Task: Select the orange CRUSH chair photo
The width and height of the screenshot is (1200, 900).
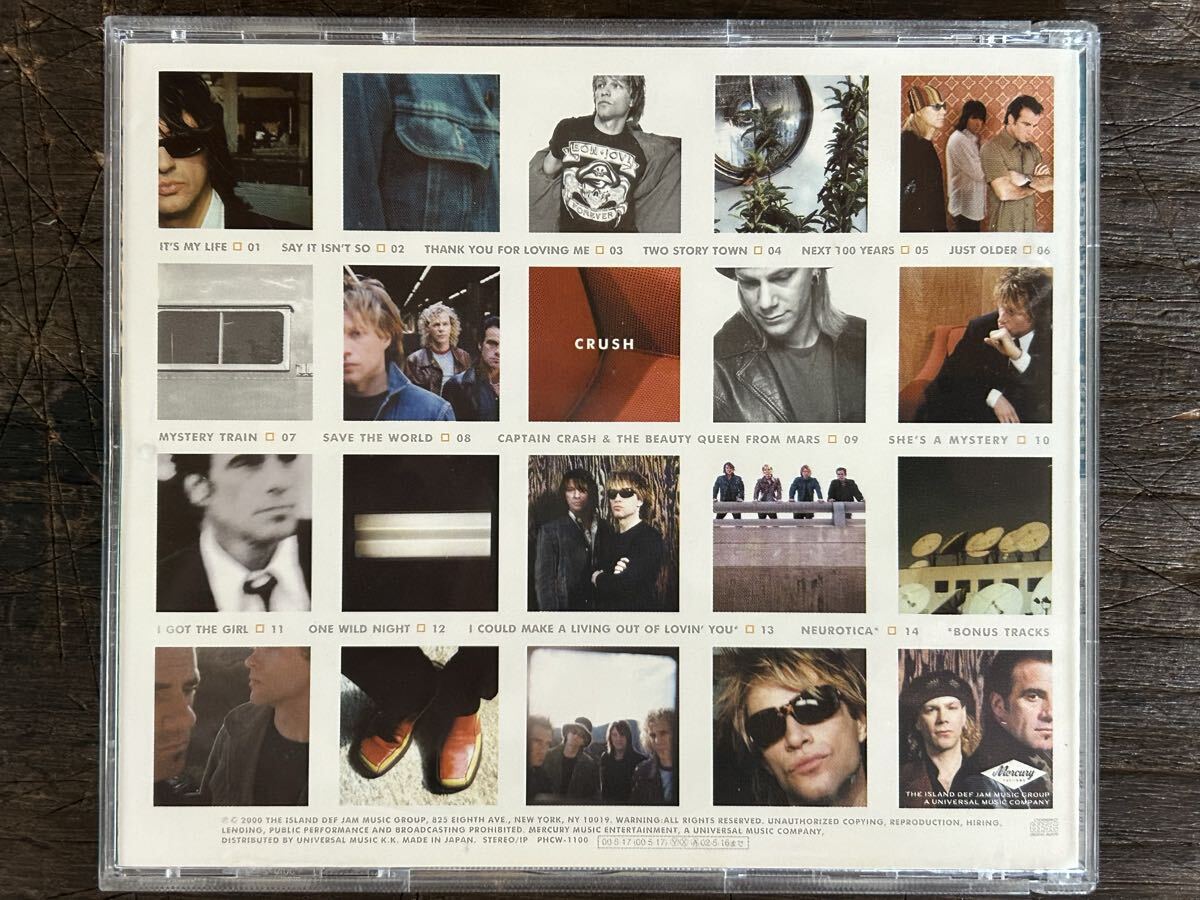Action: click(x=604, y=344)
